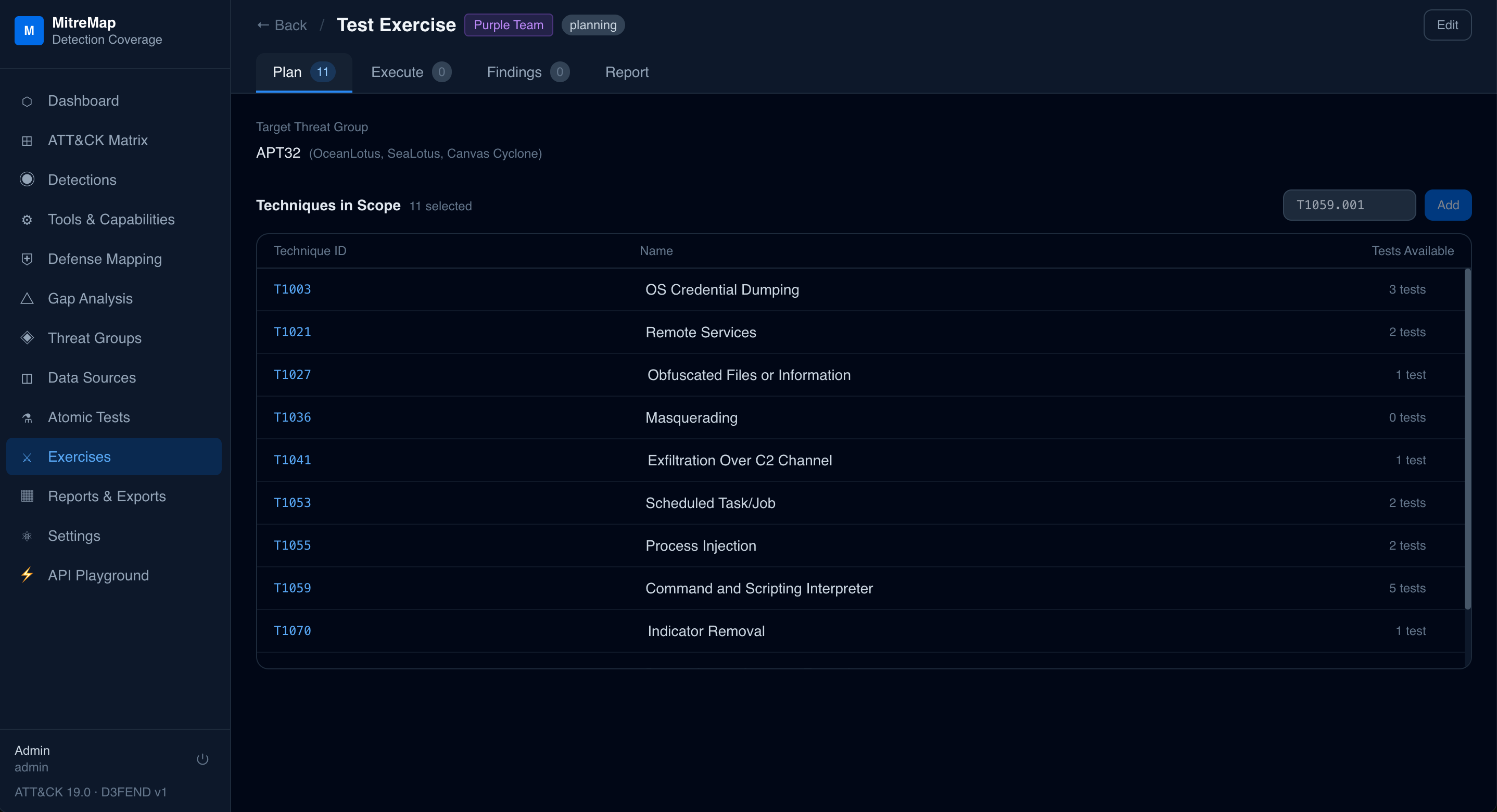Click the Edit button
Viewport: 1497px width, 812px height.
click(x=1447, y=25)
